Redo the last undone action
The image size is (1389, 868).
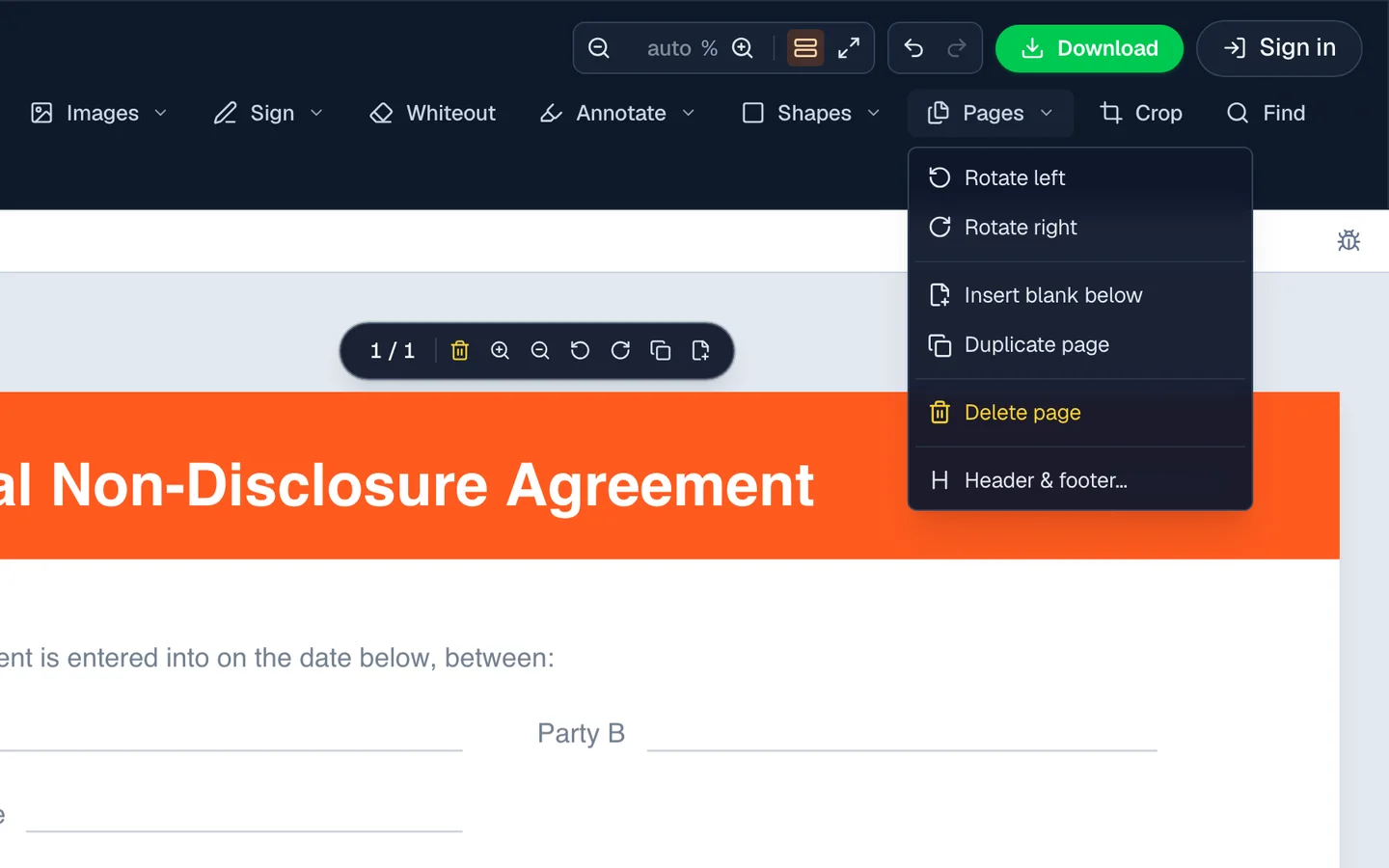pyautogui.click(x=957, y=48)
